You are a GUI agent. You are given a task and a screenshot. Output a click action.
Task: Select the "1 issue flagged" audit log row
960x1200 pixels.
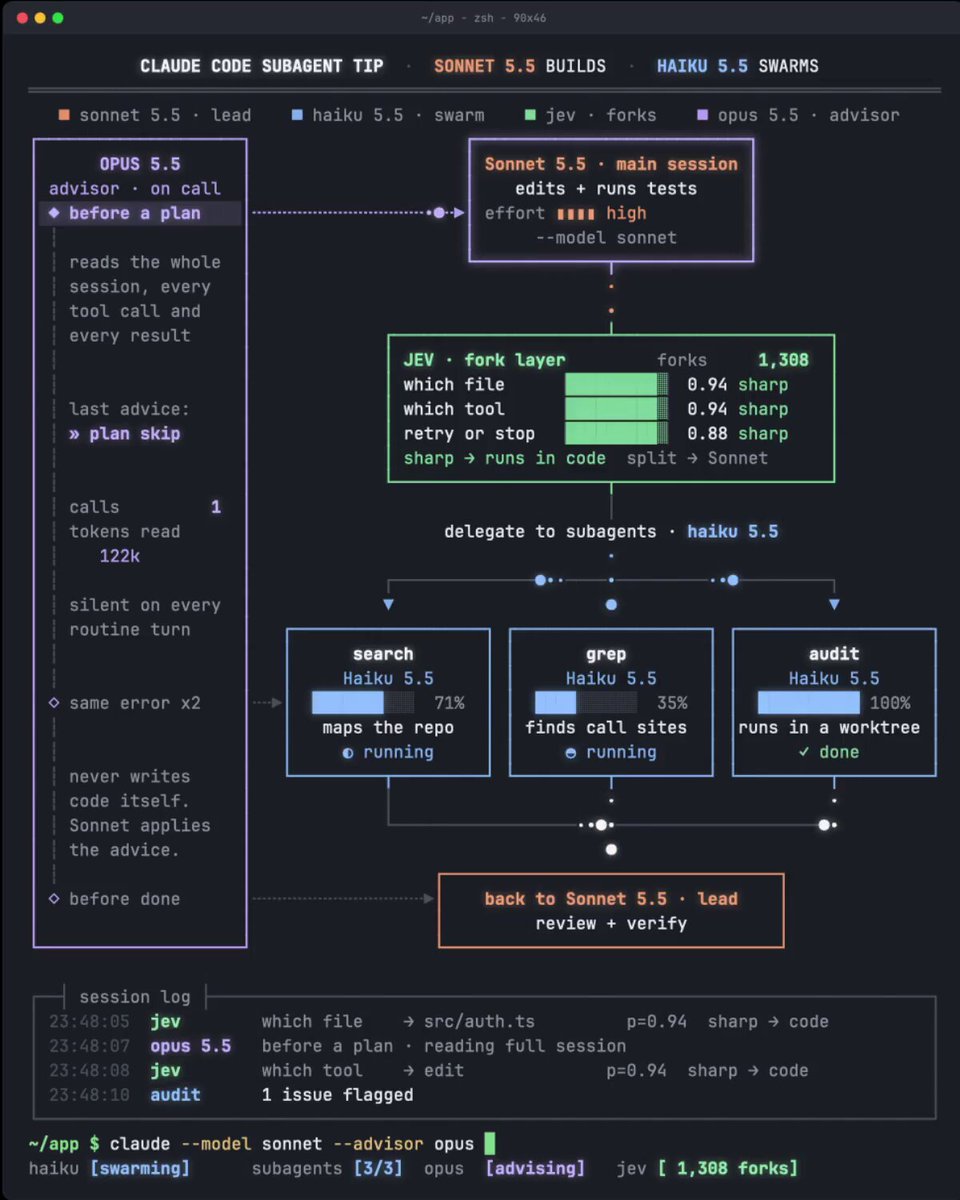(231, 1095)
